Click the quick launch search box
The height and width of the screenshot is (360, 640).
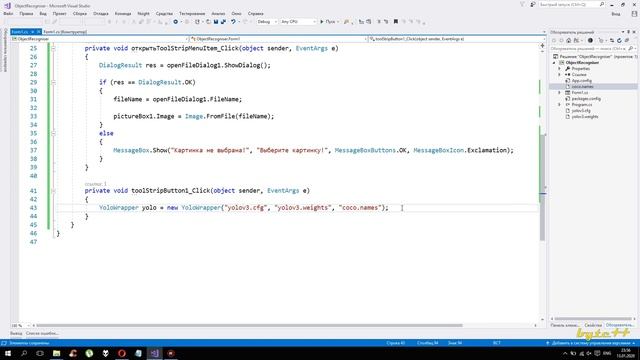click(x=571, y=4)
